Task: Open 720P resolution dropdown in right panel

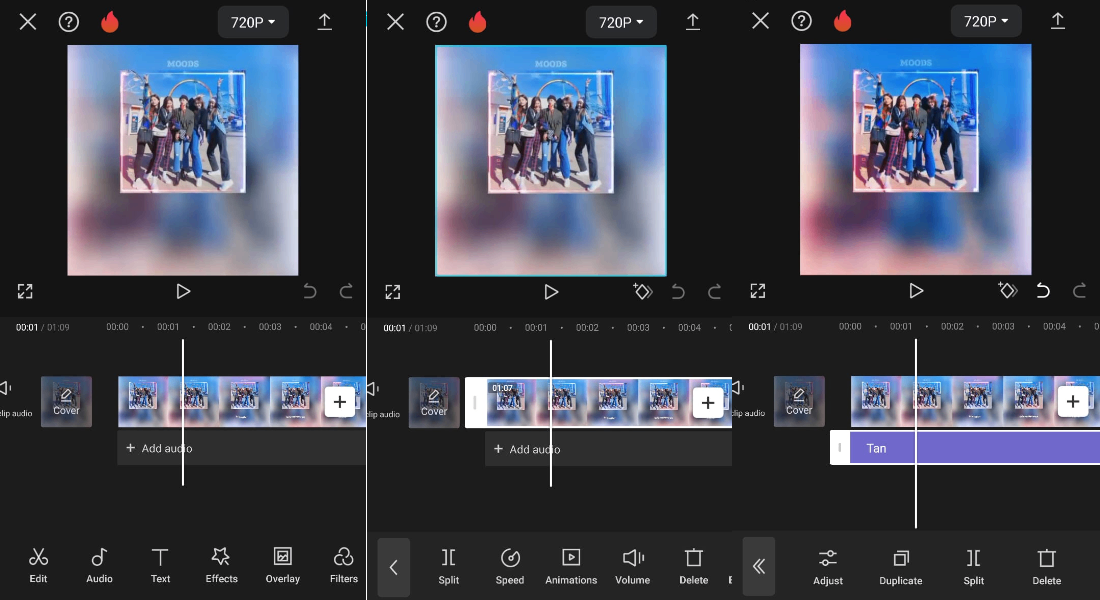Action: click(986, 22)
